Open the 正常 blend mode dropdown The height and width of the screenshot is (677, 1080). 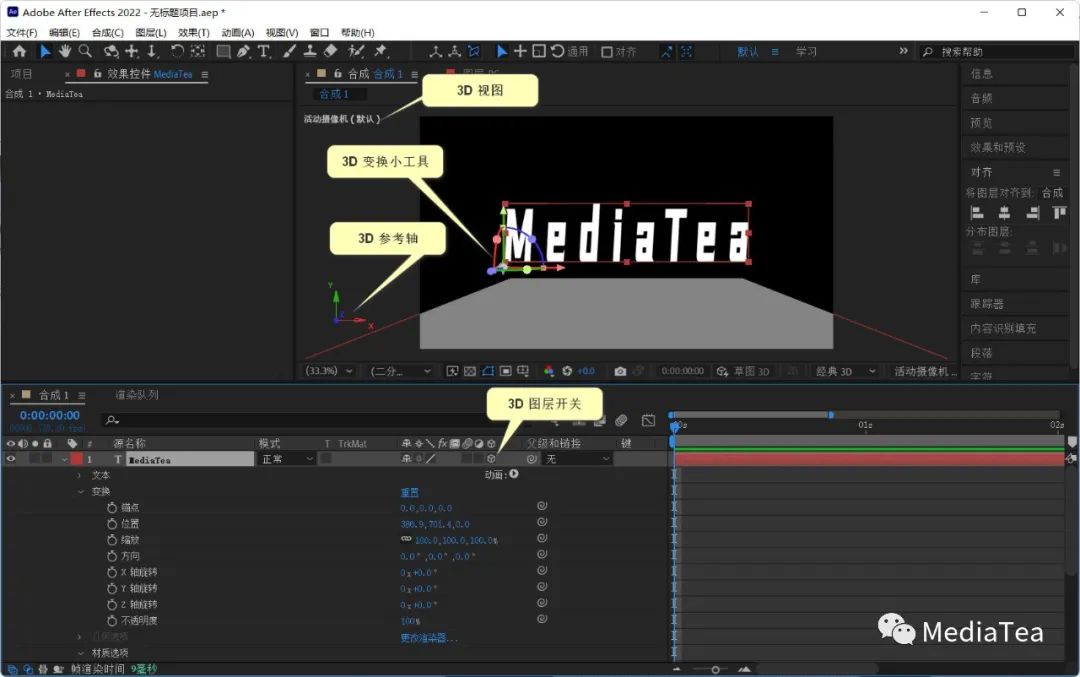coord(287,459)
